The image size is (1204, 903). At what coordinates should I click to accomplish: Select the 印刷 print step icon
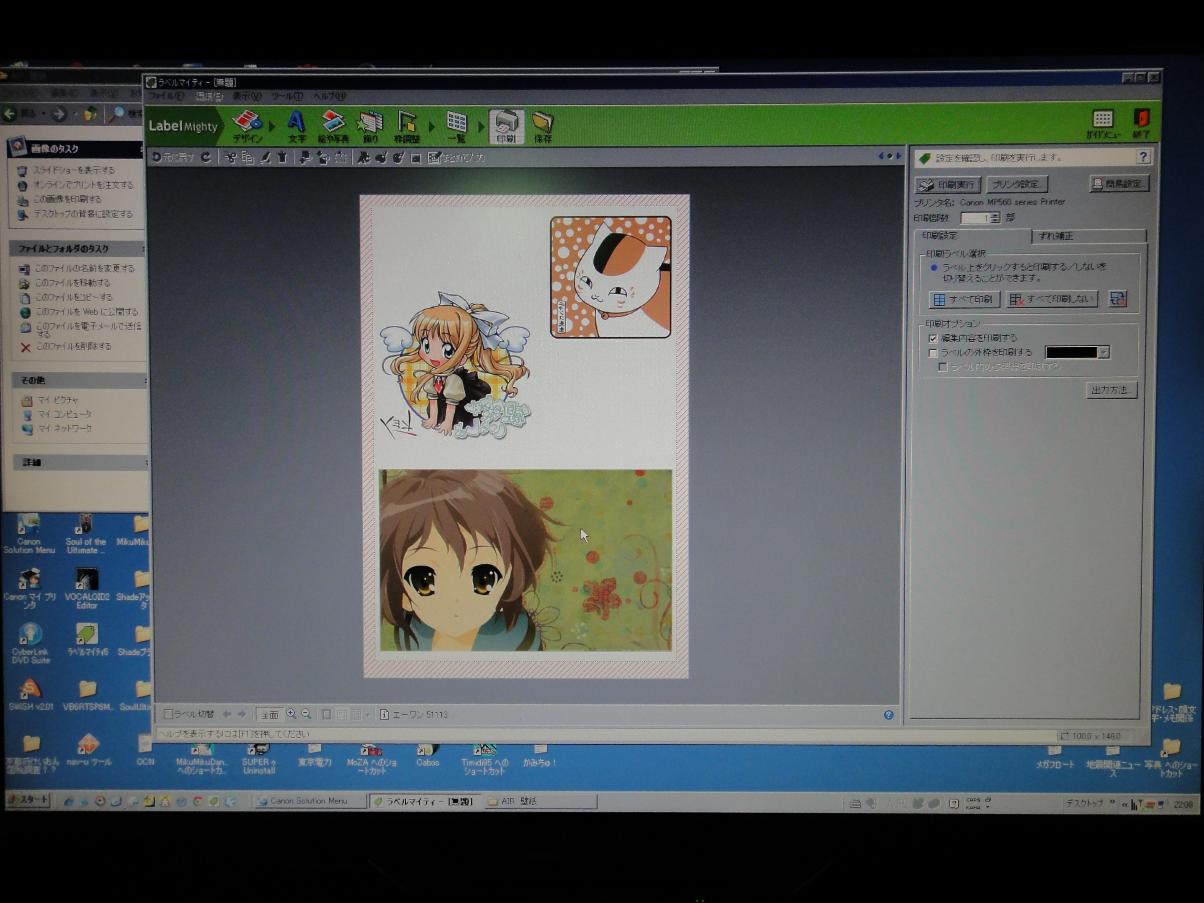[506, 127]
